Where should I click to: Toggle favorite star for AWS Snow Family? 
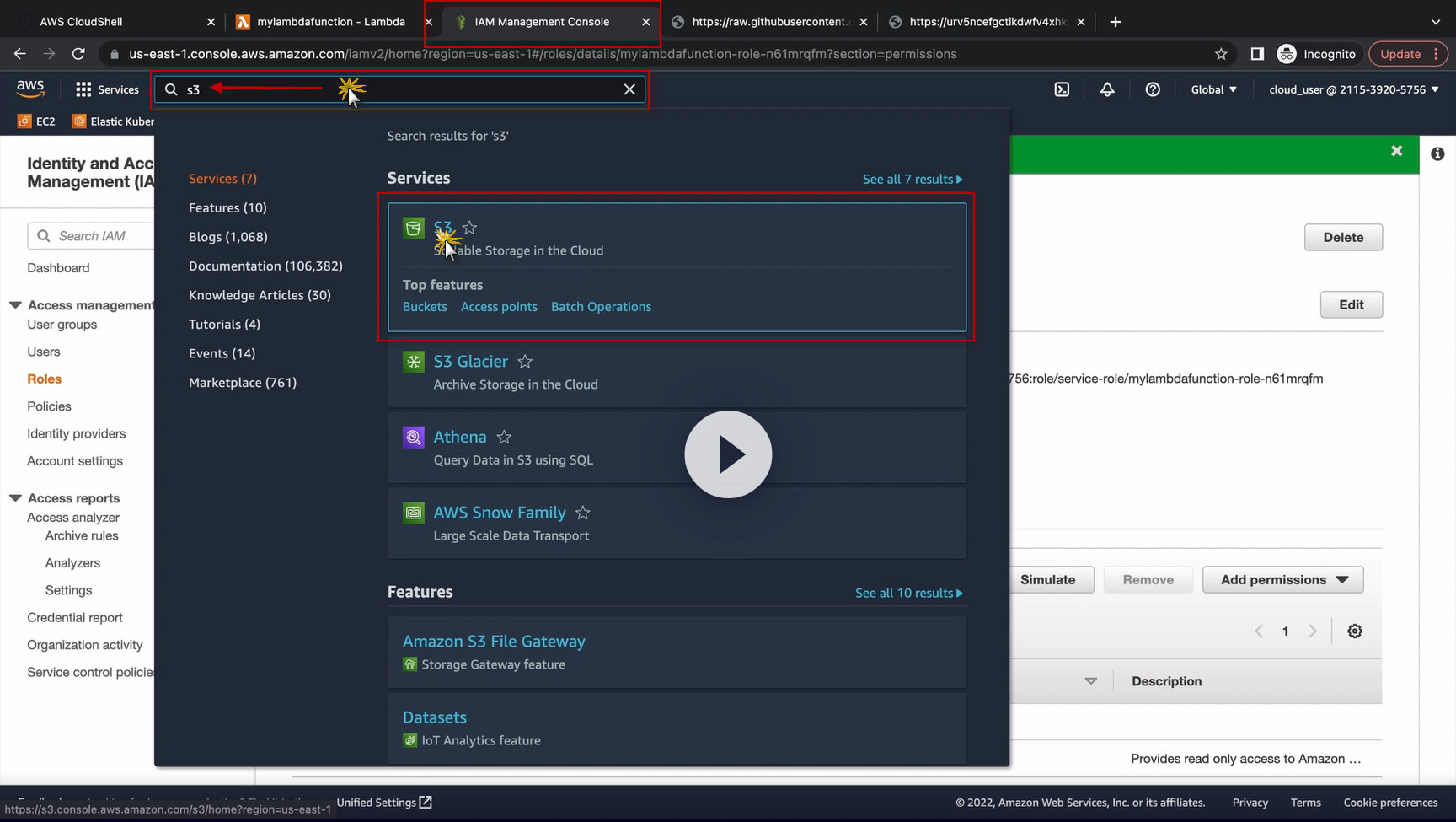(582, 513)
